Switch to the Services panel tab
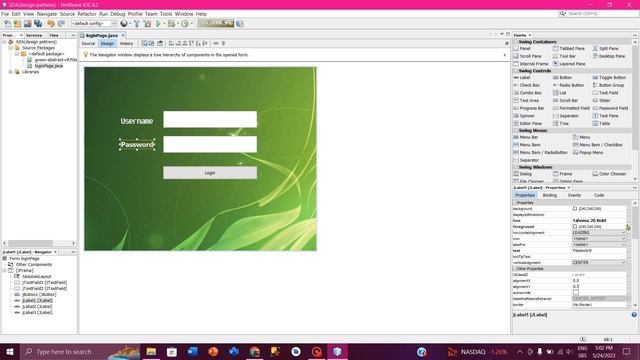 (34, 36)
